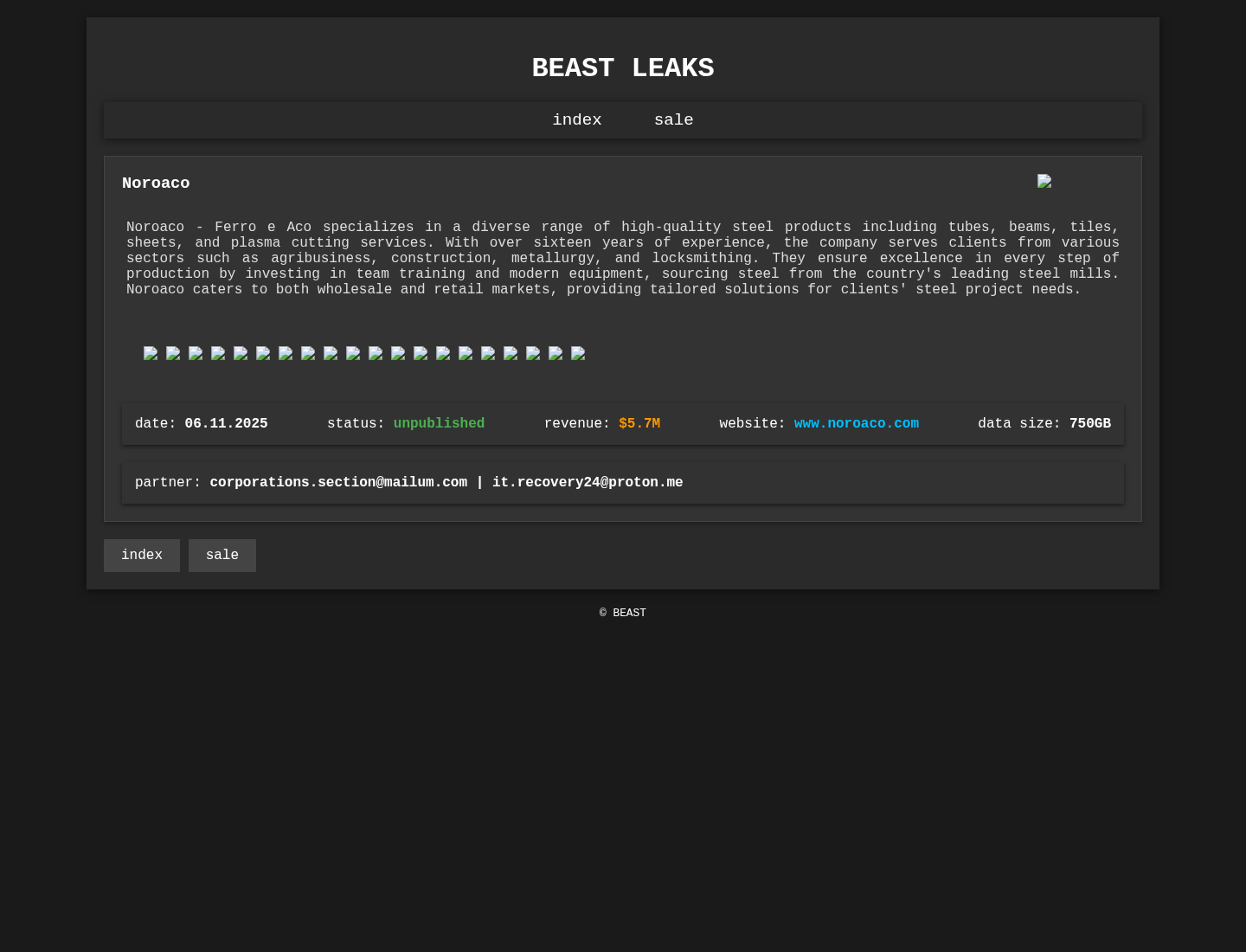Image resolution: width=1246 pixels, height=952 pixels.
Task: Follow the www.noroaco.com website link
Action: [x=857, y=424]
